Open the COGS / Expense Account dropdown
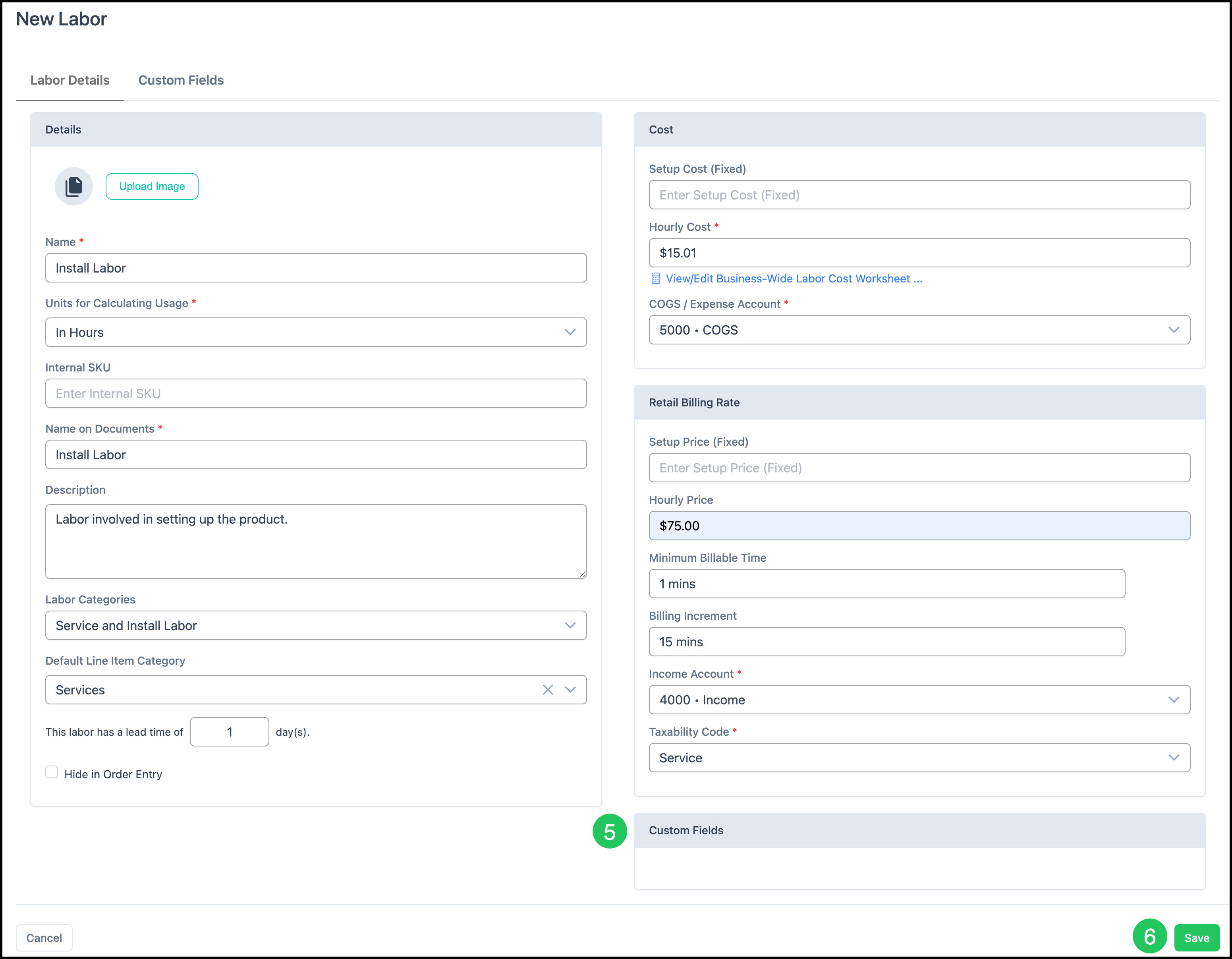Viewport: 1232px width, 959px height. (x=919, y=330)
